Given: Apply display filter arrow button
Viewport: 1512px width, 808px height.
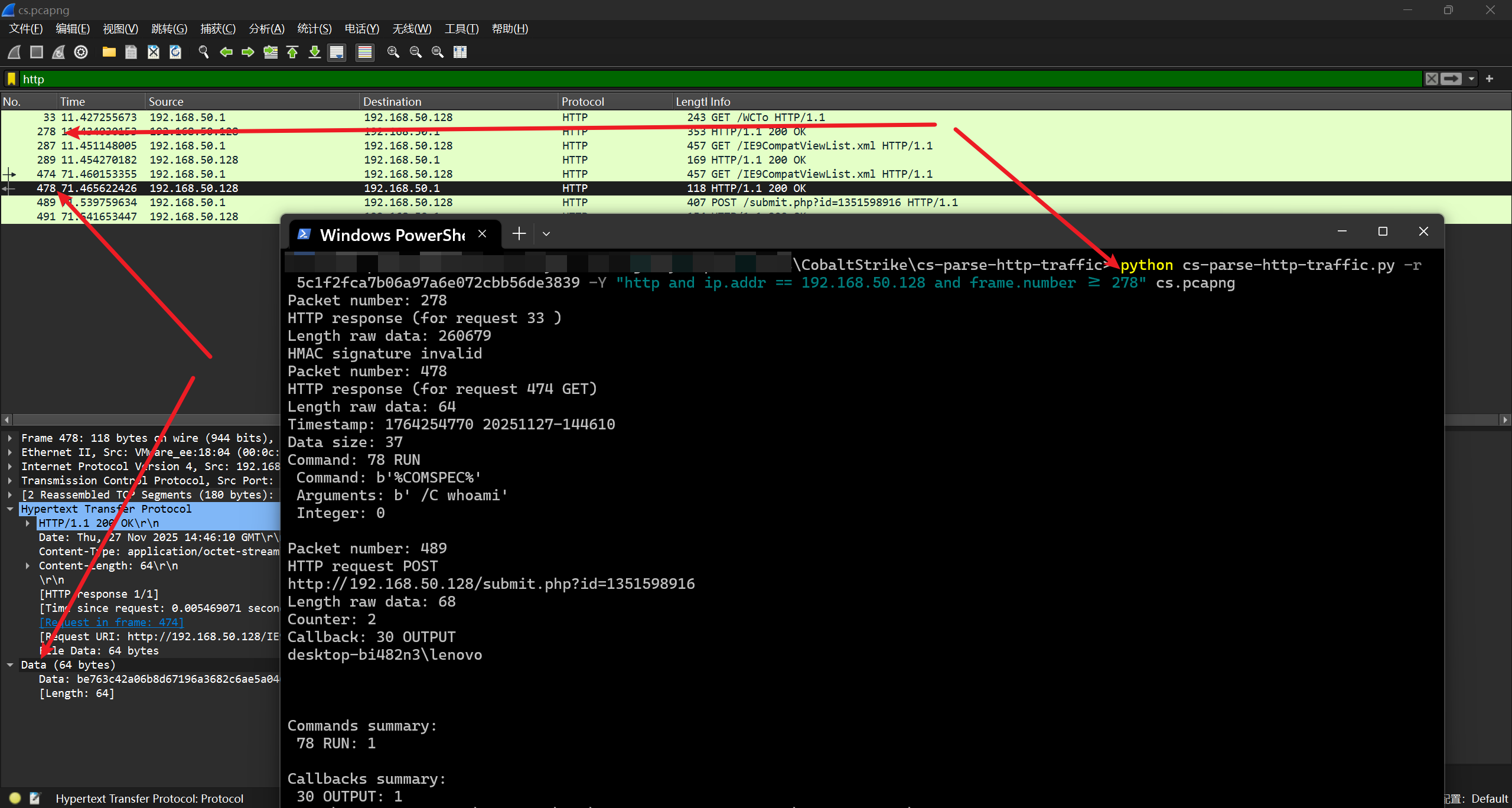Looking at the screenshot, I should (x=1451, y=79).
